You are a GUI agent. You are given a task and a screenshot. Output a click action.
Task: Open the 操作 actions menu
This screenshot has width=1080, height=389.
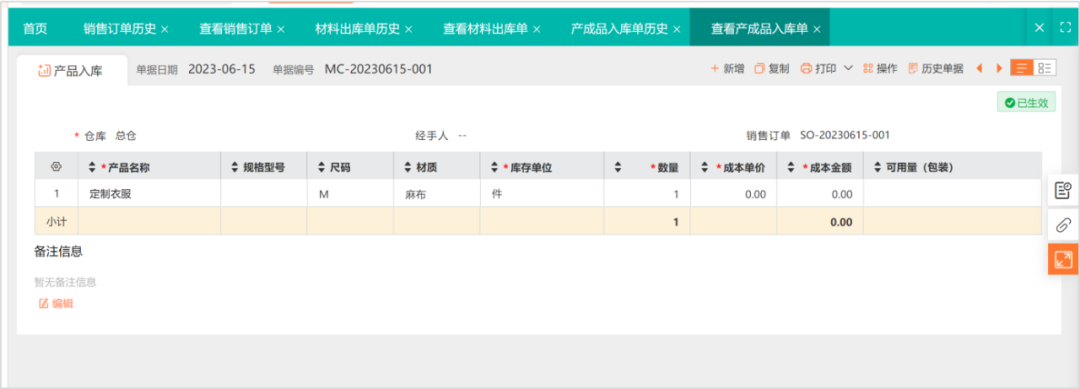pos(880,69)
